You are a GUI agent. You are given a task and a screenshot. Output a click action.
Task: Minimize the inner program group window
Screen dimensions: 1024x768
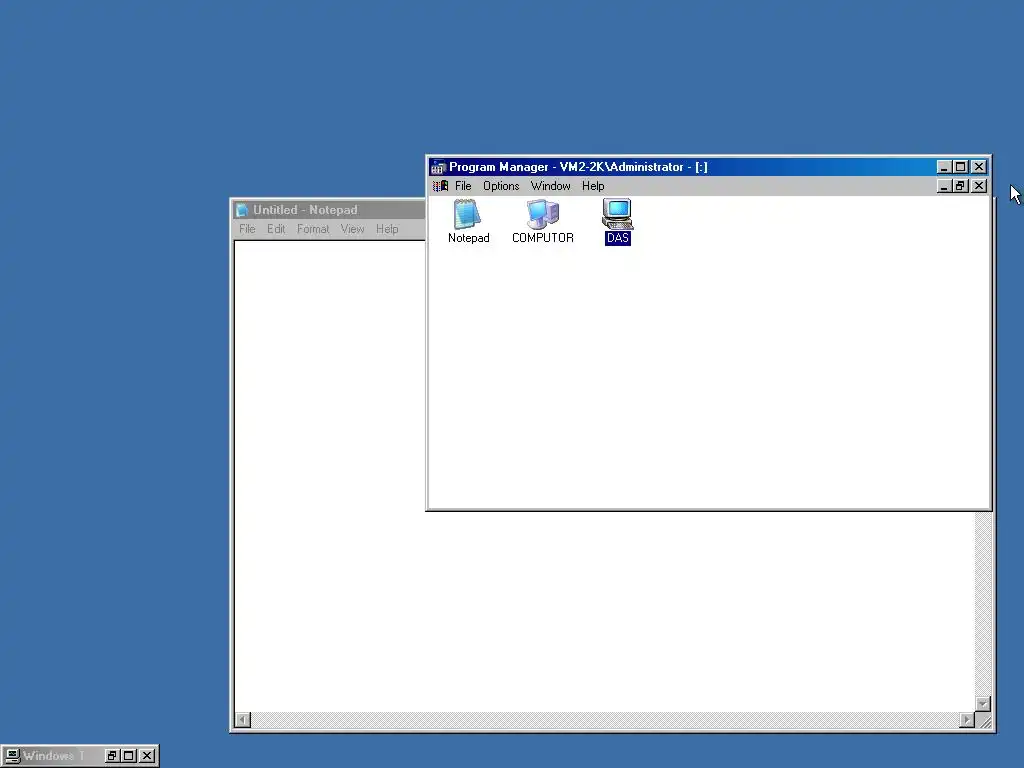tap(944, 186)
